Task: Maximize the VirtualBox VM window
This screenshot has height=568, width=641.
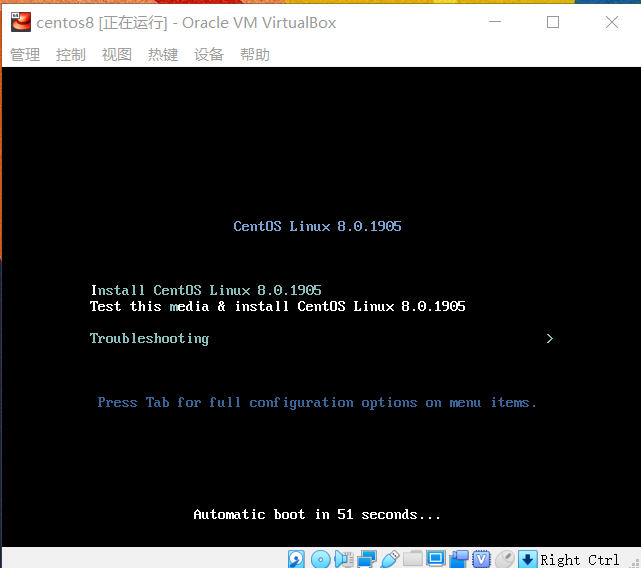Action: [553, 22]
